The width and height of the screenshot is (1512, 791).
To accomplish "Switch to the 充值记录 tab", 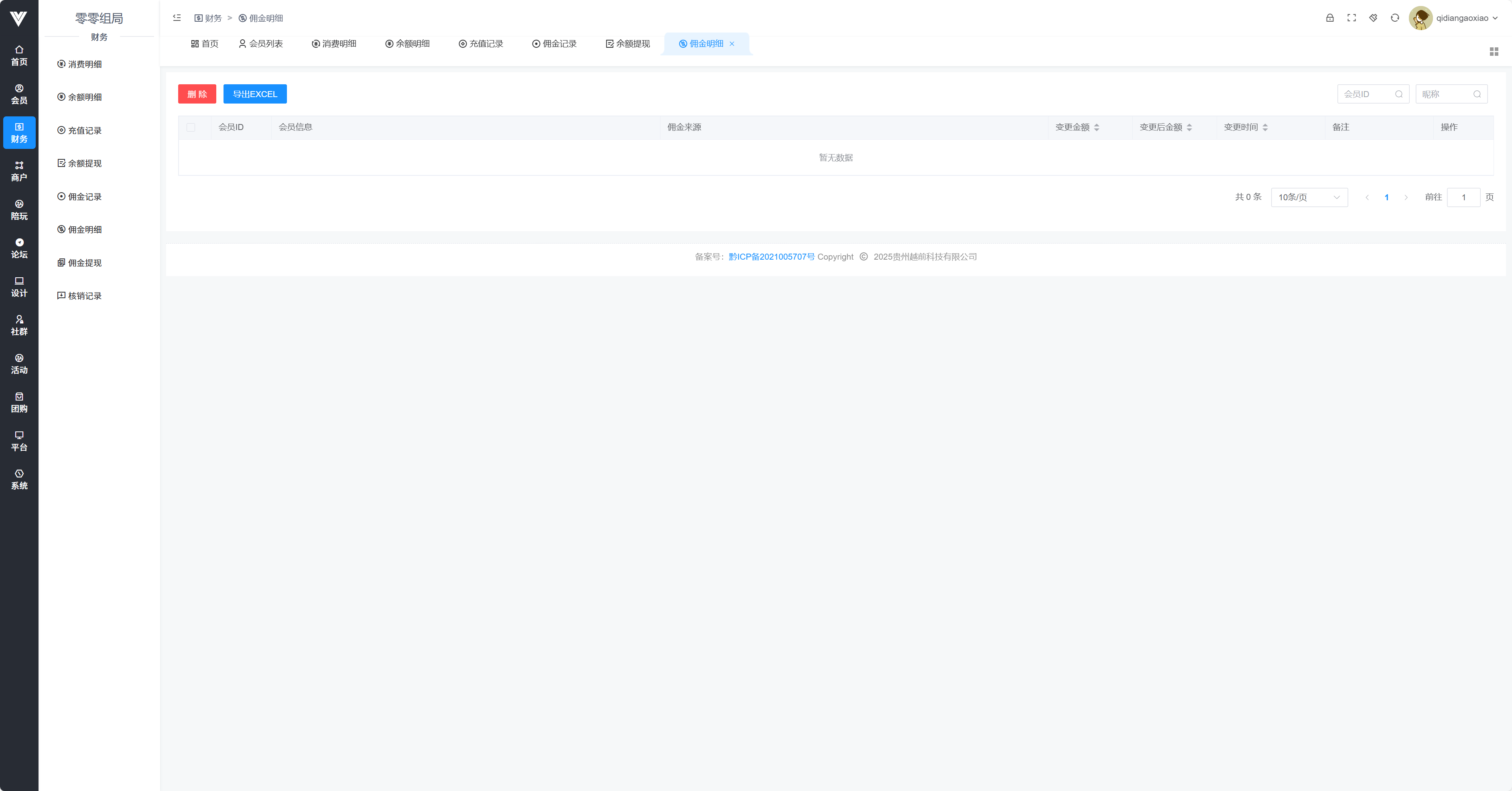I will pos(481,44).
